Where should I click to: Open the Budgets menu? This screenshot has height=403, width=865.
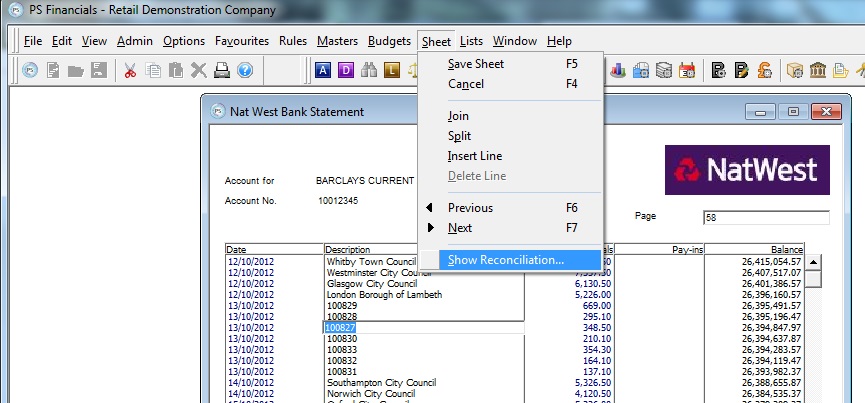(389, 41)
